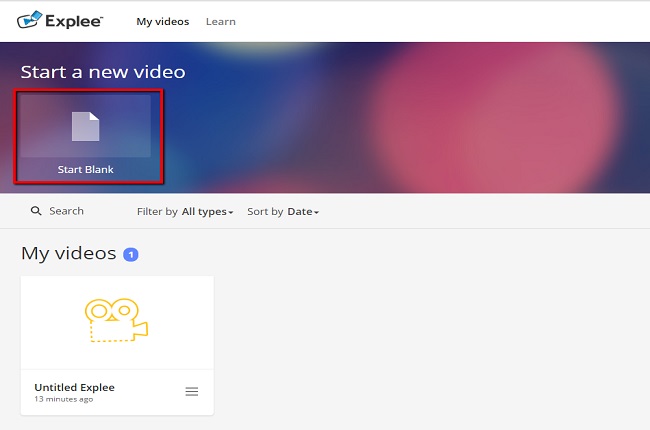The image size is (650, 430).
Task: Focus the Search input field
Action: [67, 211]
